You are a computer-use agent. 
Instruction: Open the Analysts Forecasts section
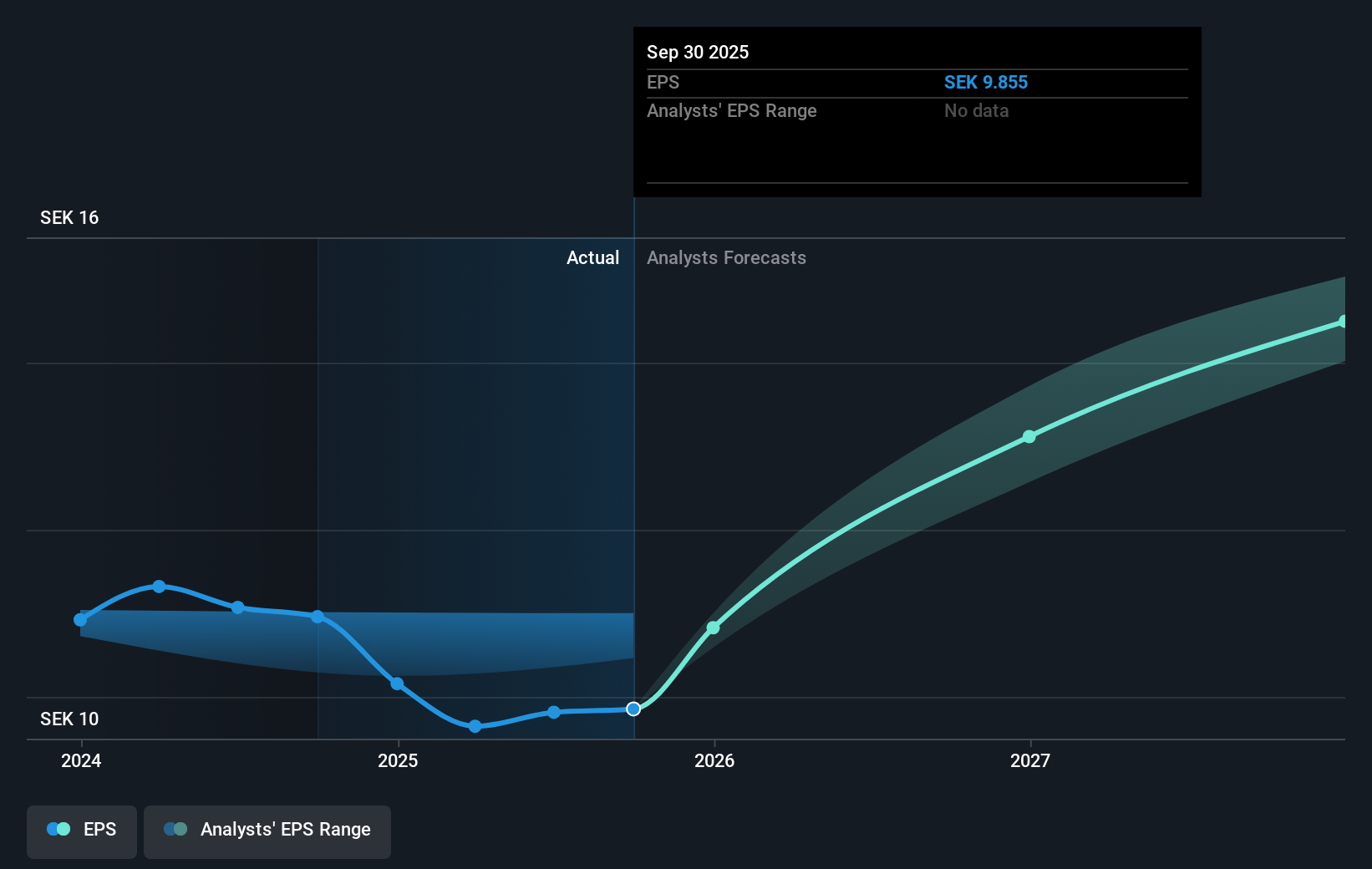pos(726,257)
